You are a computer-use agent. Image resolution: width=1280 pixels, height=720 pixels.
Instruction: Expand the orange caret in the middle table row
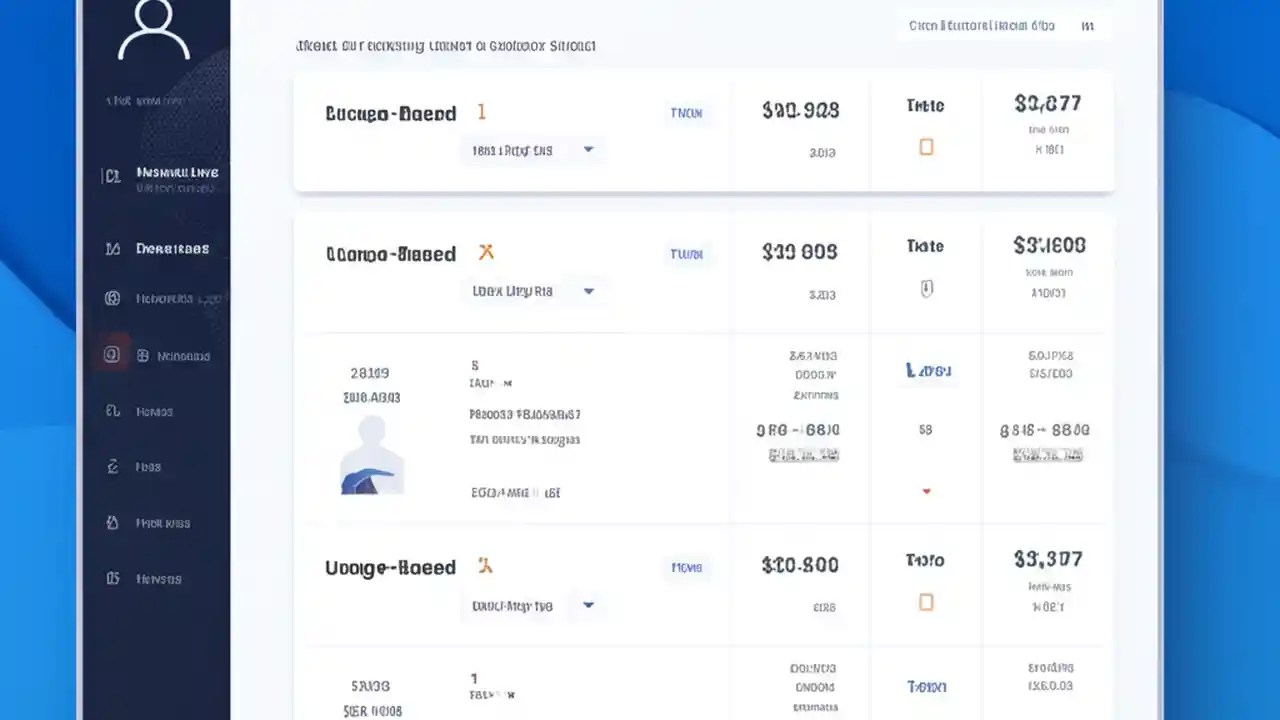click(x=925, y=491)
